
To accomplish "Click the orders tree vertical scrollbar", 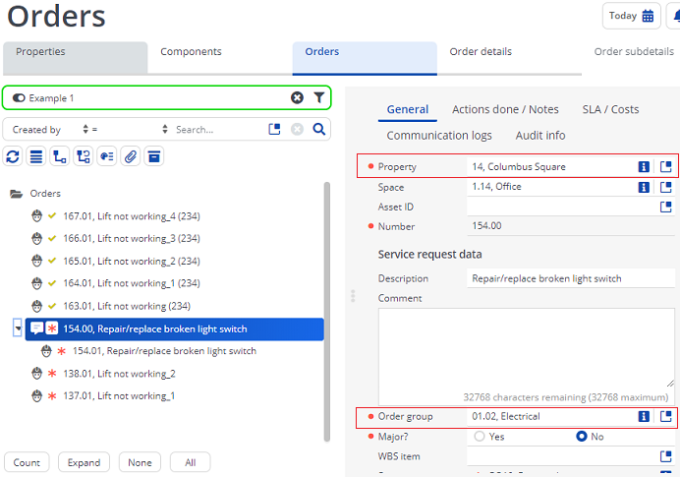I will click(x=327, y=312).
